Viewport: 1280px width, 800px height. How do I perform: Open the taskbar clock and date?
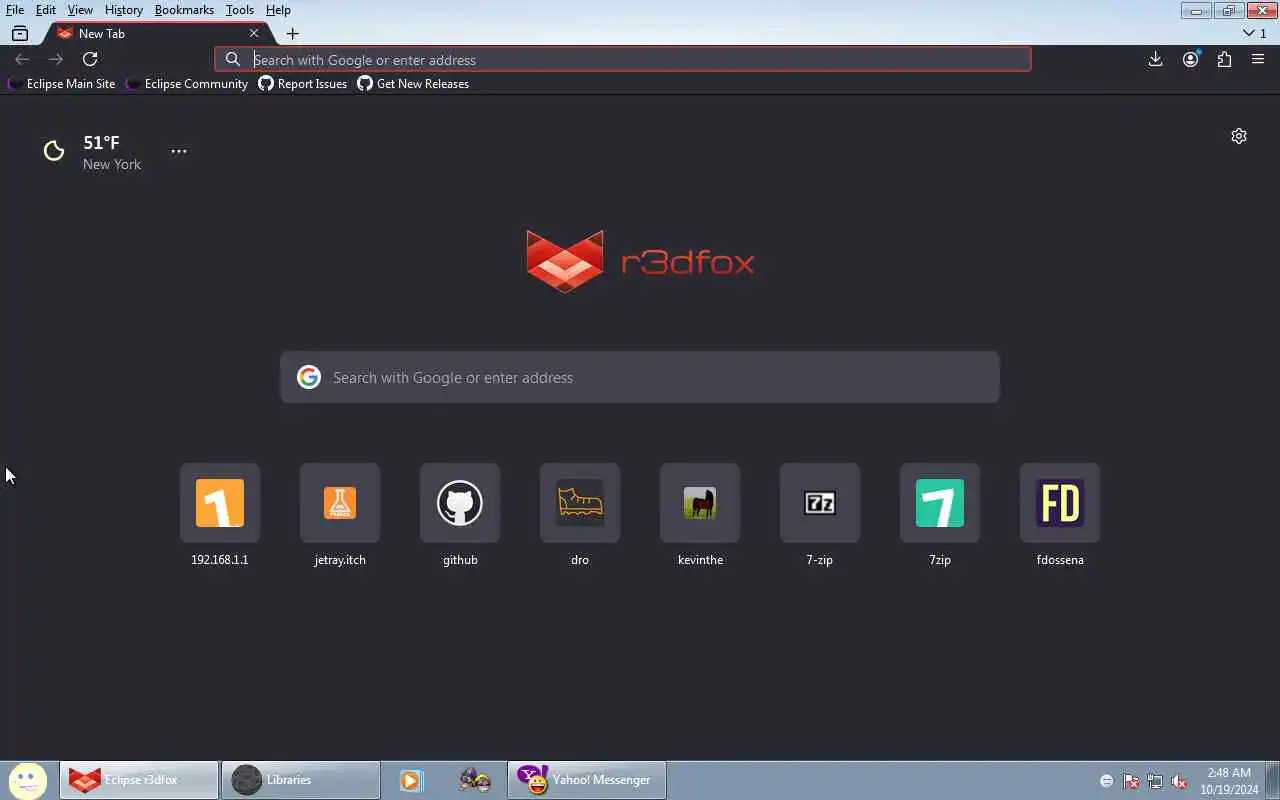click(1229, 781)
